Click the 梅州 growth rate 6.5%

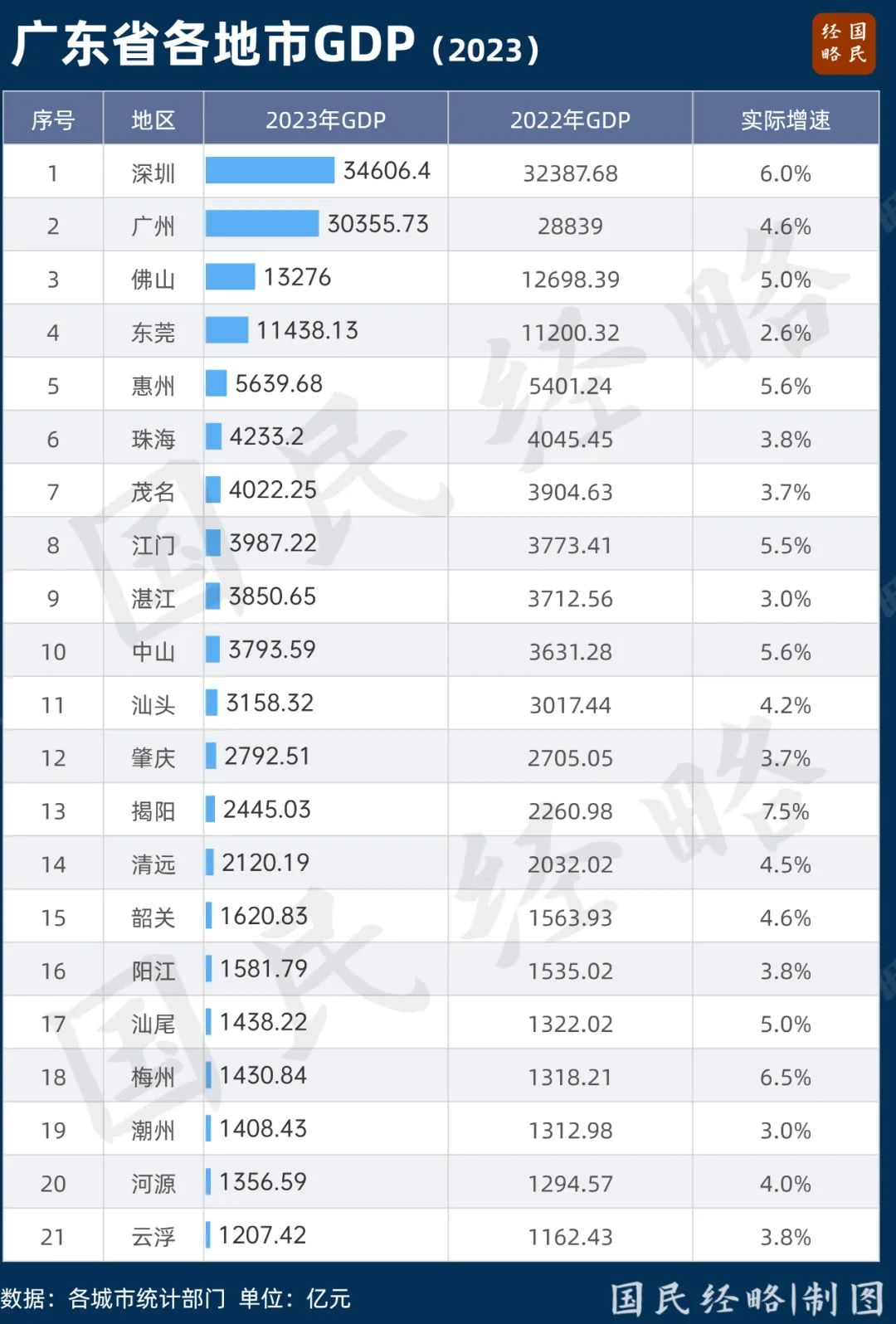(785, 1077)
